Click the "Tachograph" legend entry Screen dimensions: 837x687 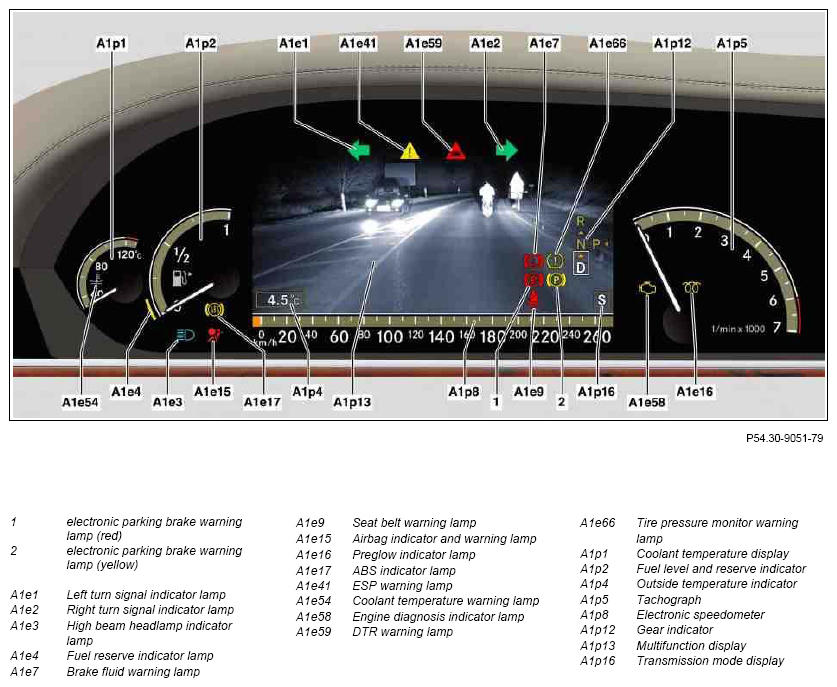coord(669,599)
